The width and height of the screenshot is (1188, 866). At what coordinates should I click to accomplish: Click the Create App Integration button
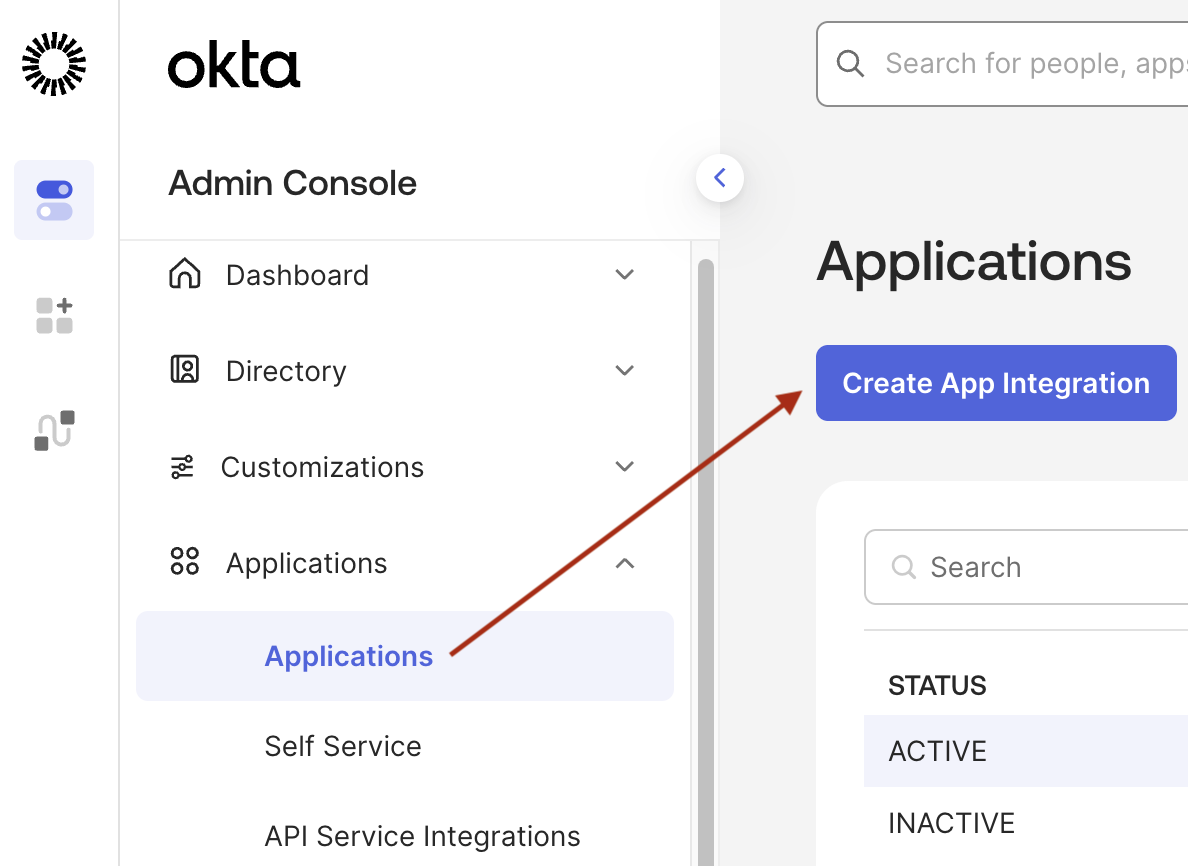pyautogui.click(x=995, y=383)
